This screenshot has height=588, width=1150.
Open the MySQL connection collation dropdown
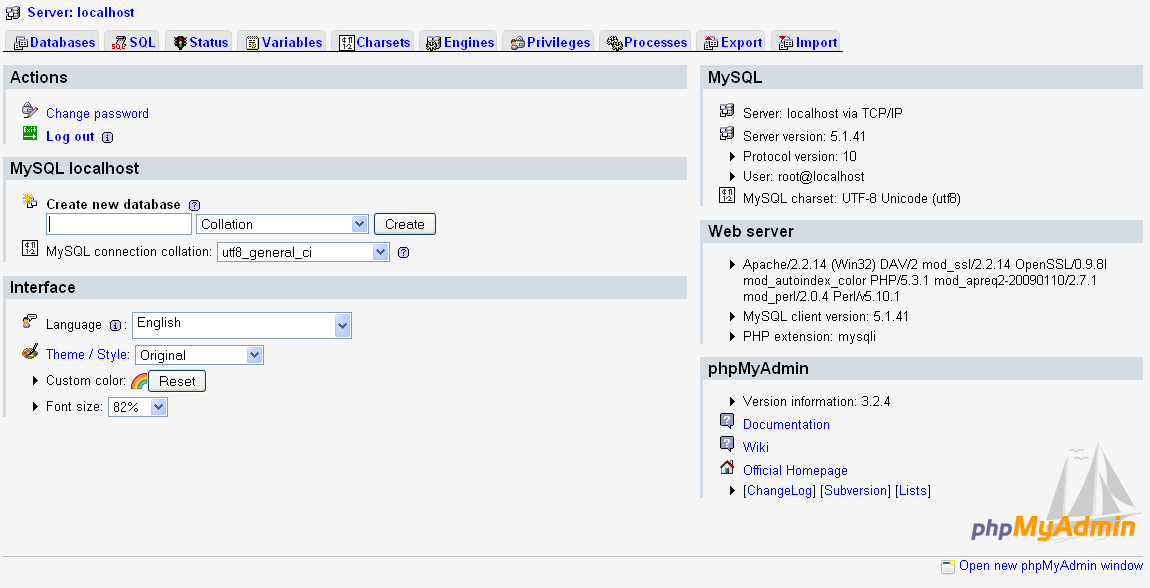[x=302, y=252]
